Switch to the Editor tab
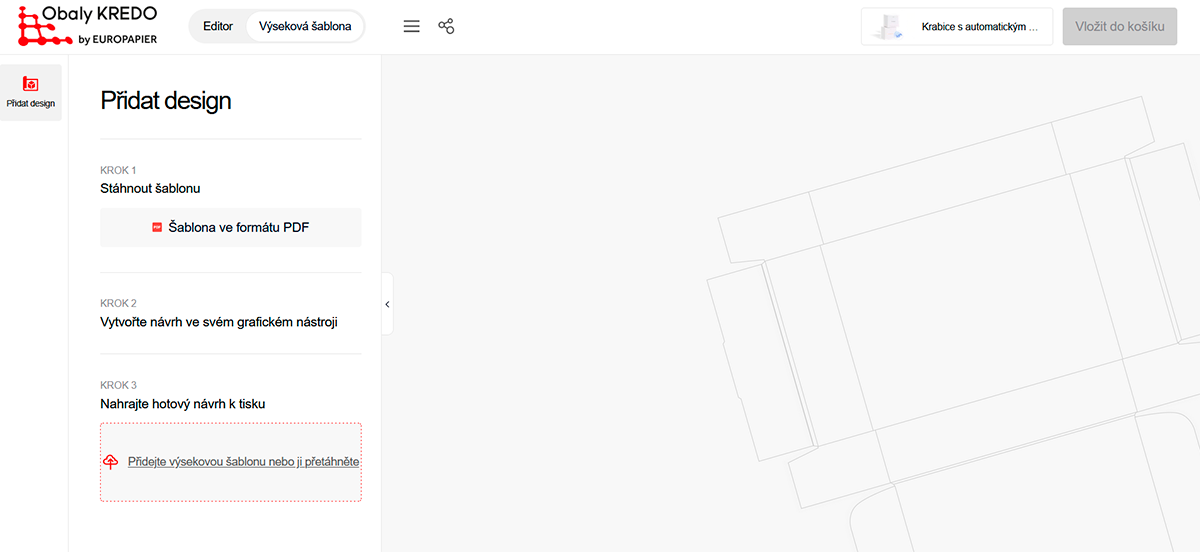Image resolution: width=1200 pixels, height=552 pixels. [218, 27]
